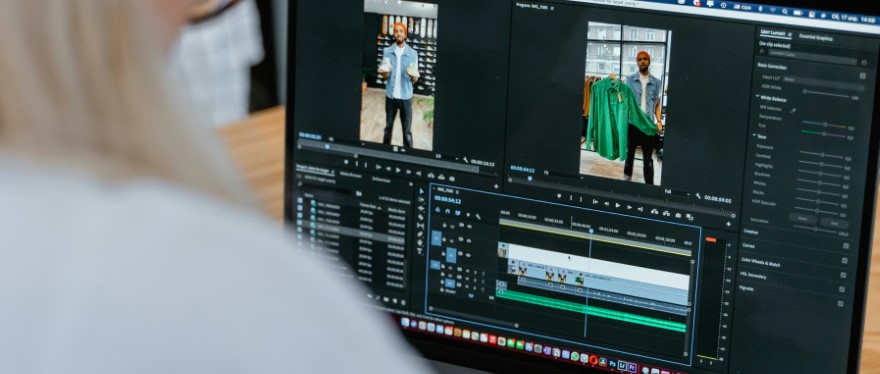Collapse the White Balance section
The height and width of the screenshot is (374, 880).
(757, 97)
